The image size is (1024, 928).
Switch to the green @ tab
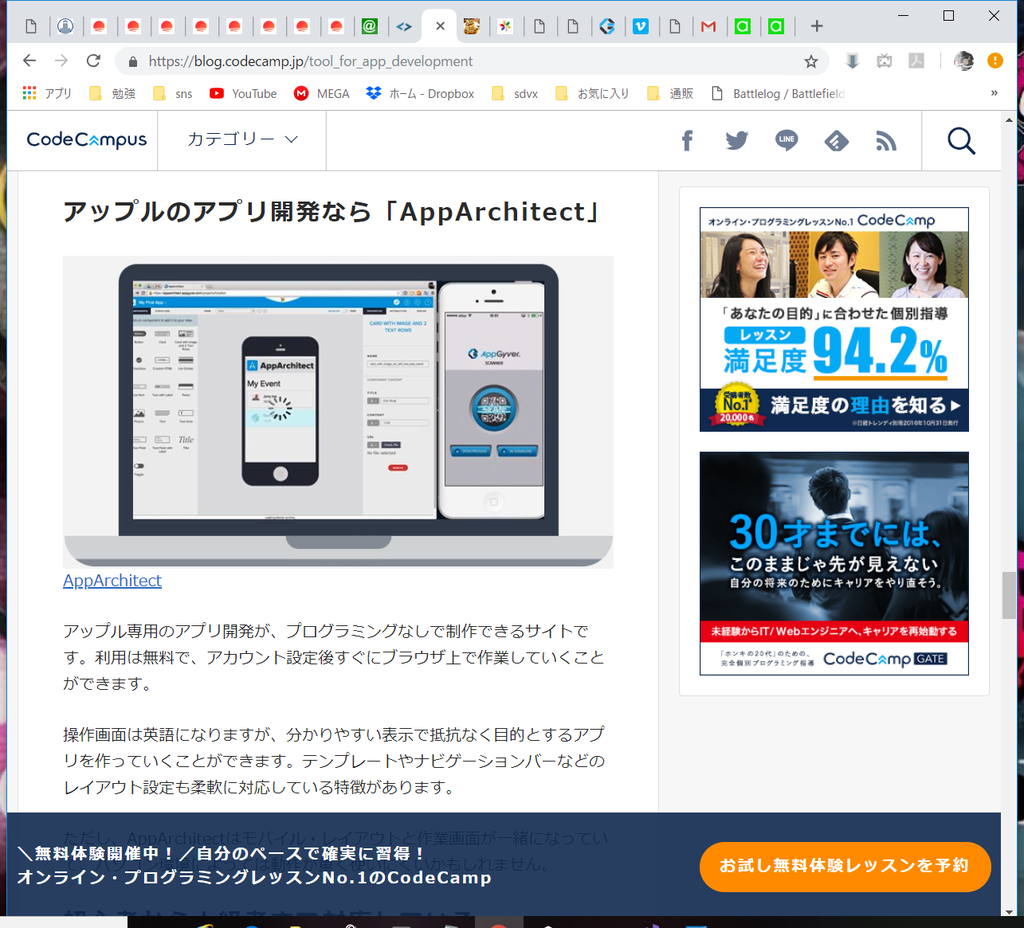coord(370,26)
